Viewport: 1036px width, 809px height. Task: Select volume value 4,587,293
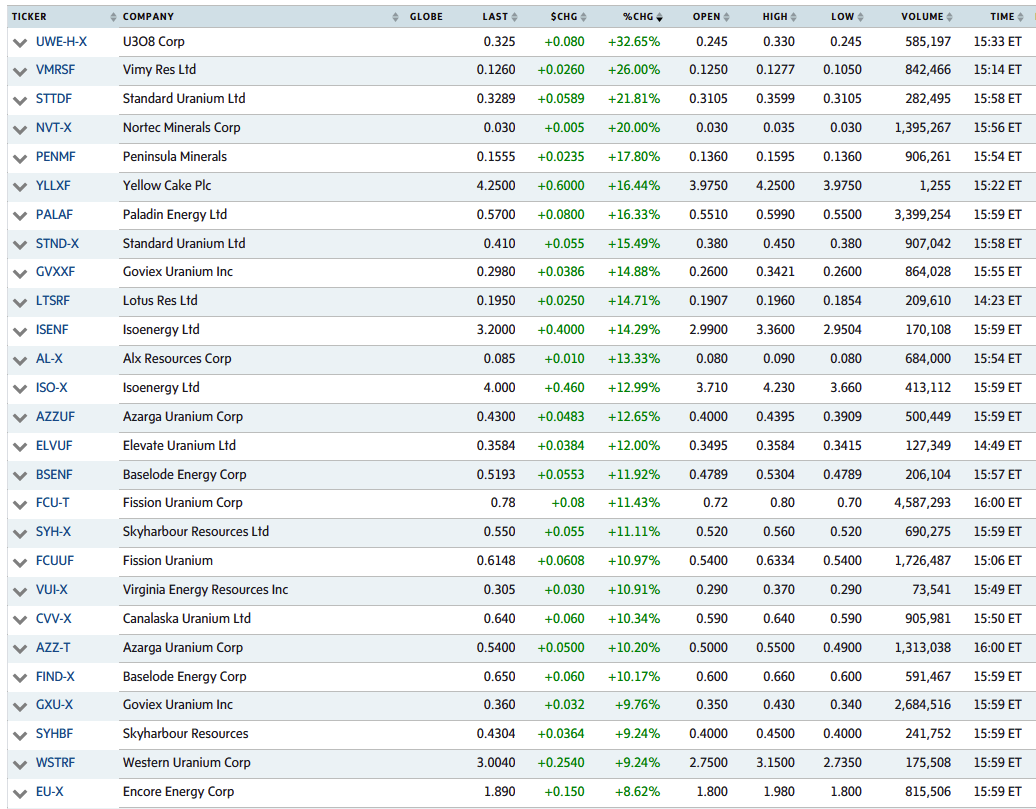coord(922,503)
